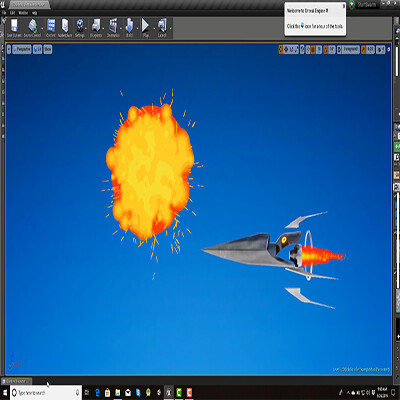Click the Build toolbar icon

[129, 28]
